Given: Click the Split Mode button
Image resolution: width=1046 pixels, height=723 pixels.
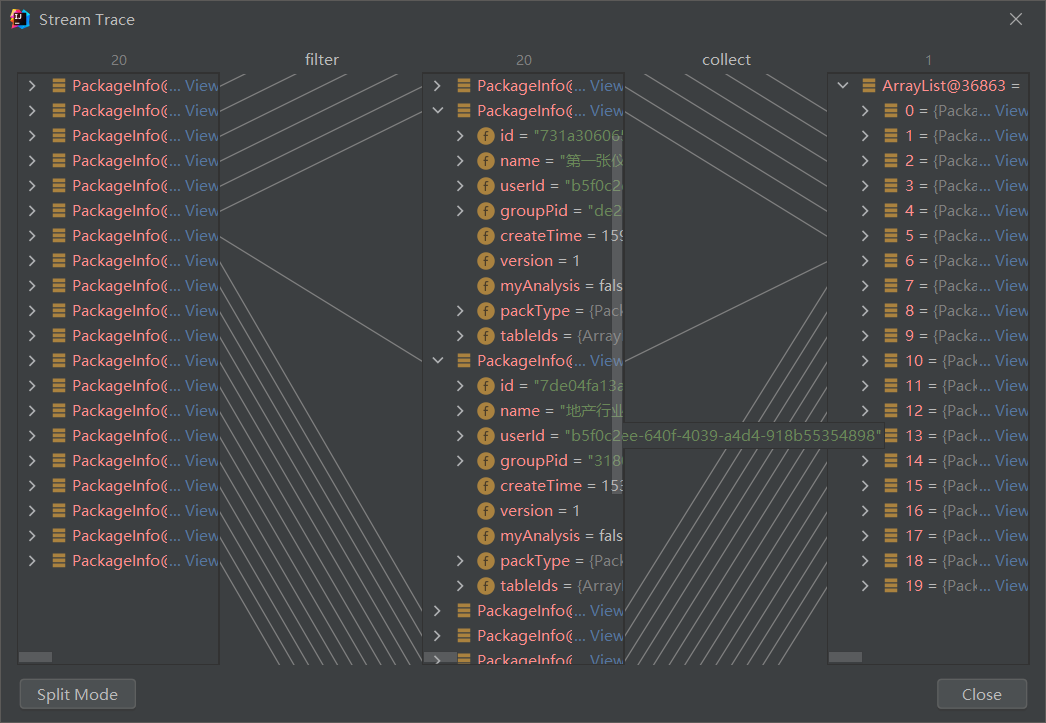Looking at the screenshot, I should 77,694.
